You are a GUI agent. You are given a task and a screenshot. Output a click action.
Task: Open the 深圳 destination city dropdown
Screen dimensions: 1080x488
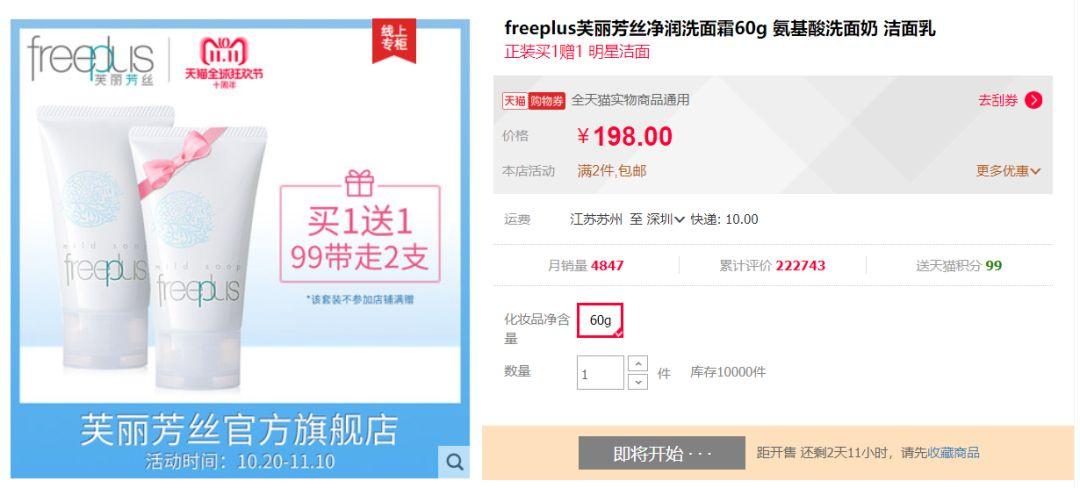pyautogui.click(x=665, y=220)
